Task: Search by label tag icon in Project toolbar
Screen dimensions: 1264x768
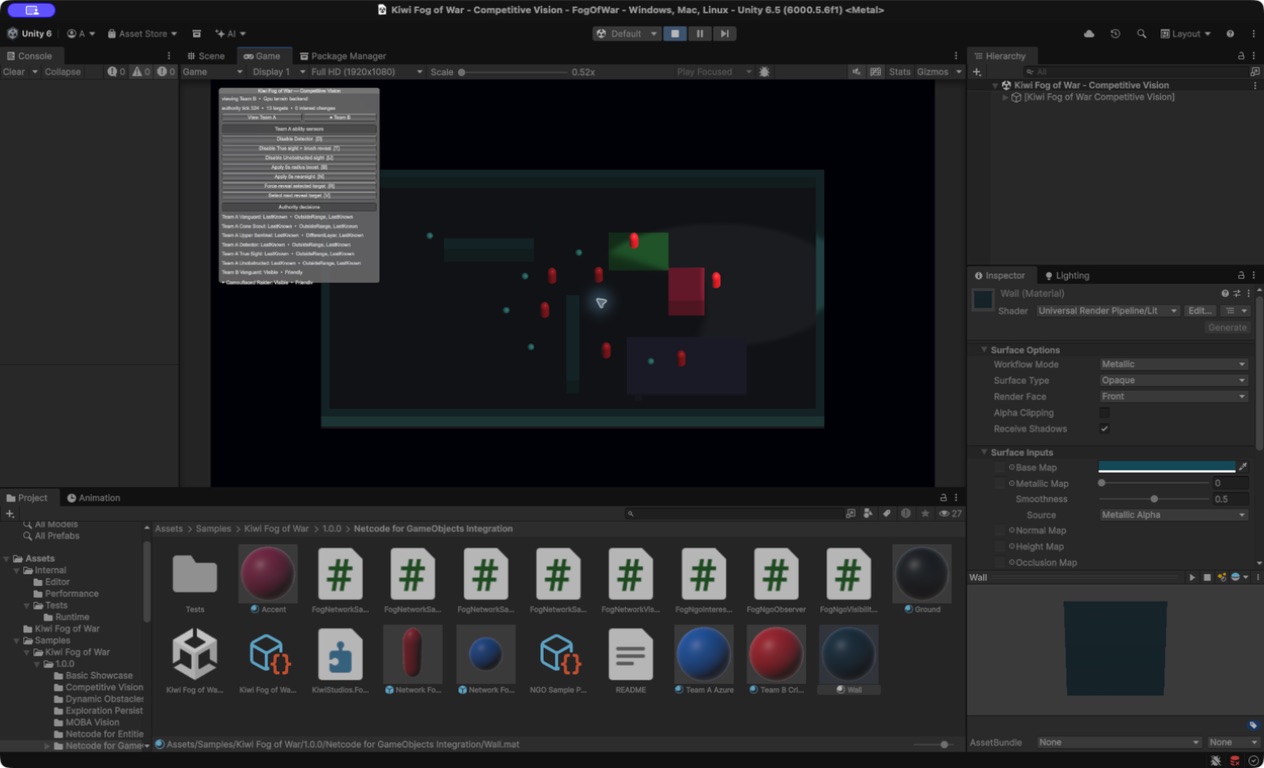Action: point(887,513)
